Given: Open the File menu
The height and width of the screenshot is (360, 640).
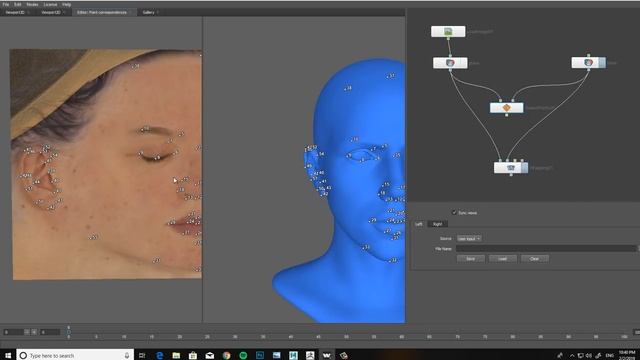Looking at the screenshot, I should tap(6, 4).
